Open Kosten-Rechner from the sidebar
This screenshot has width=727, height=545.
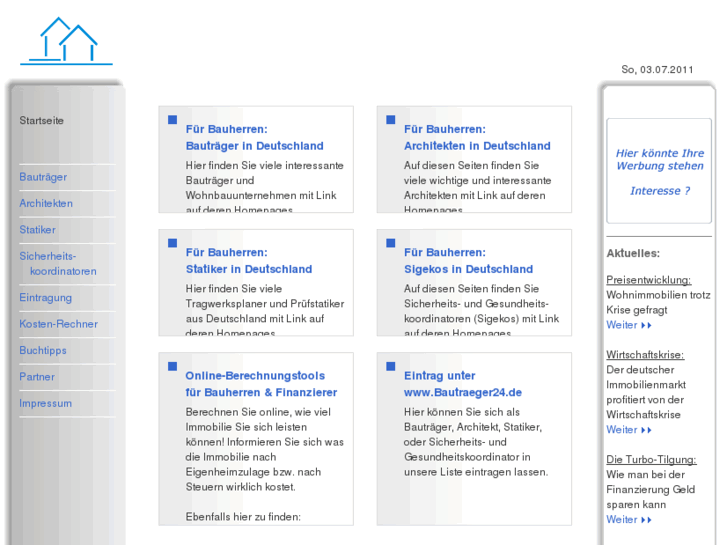(x=58, y=324)
